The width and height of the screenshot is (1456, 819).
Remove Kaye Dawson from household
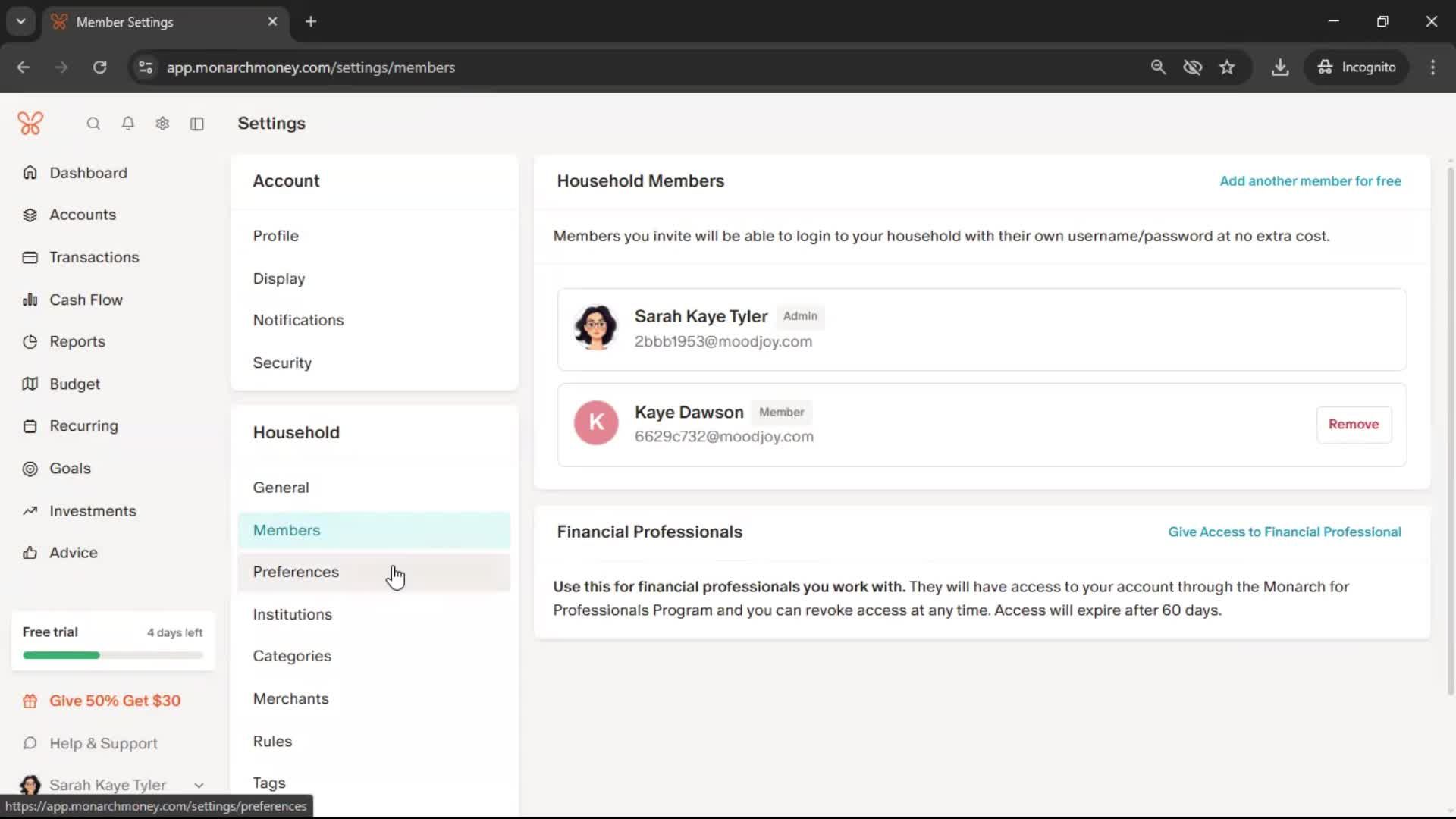click(1353, 424)
